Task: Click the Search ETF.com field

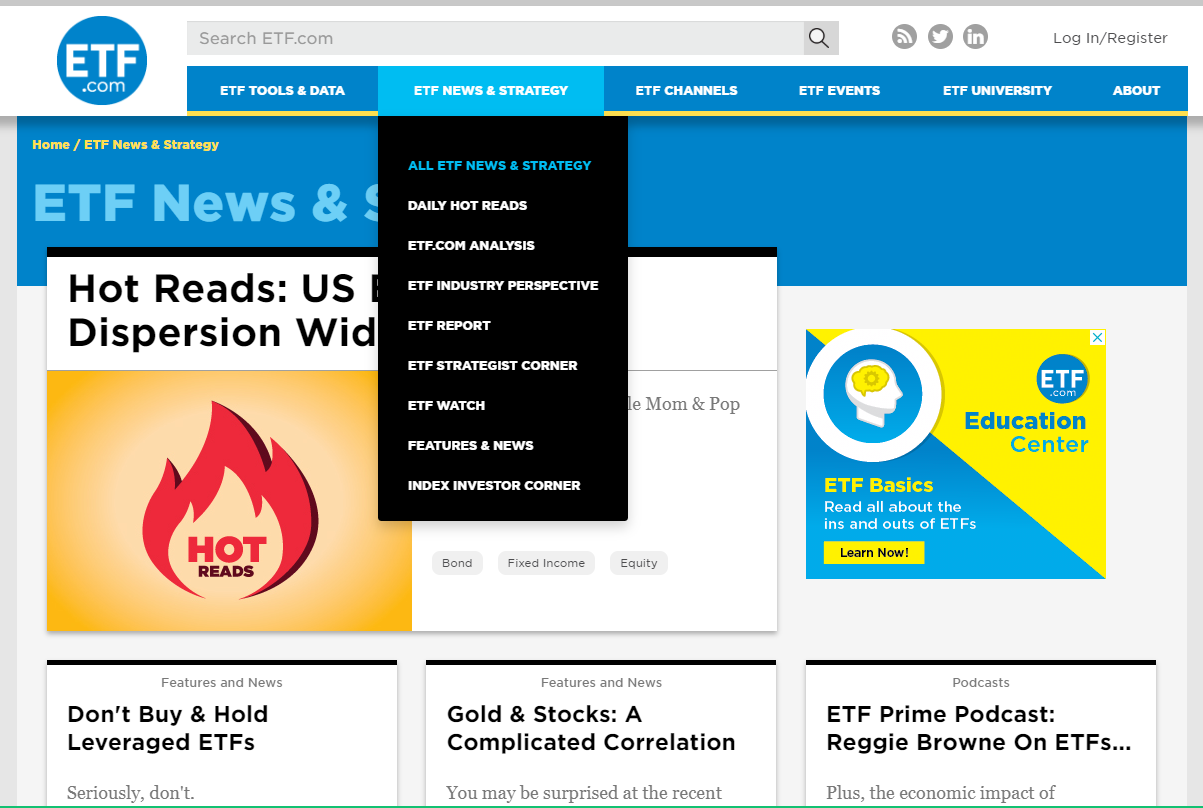Action: [495, 38]
